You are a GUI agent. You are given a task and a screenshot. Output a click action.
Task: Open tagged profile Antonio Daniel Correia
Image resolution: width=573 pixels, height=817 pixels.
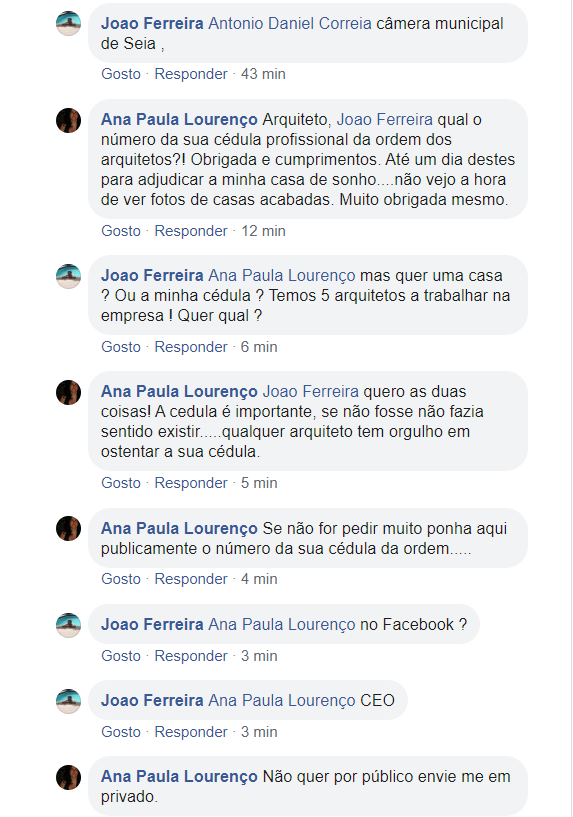(290, 23)
